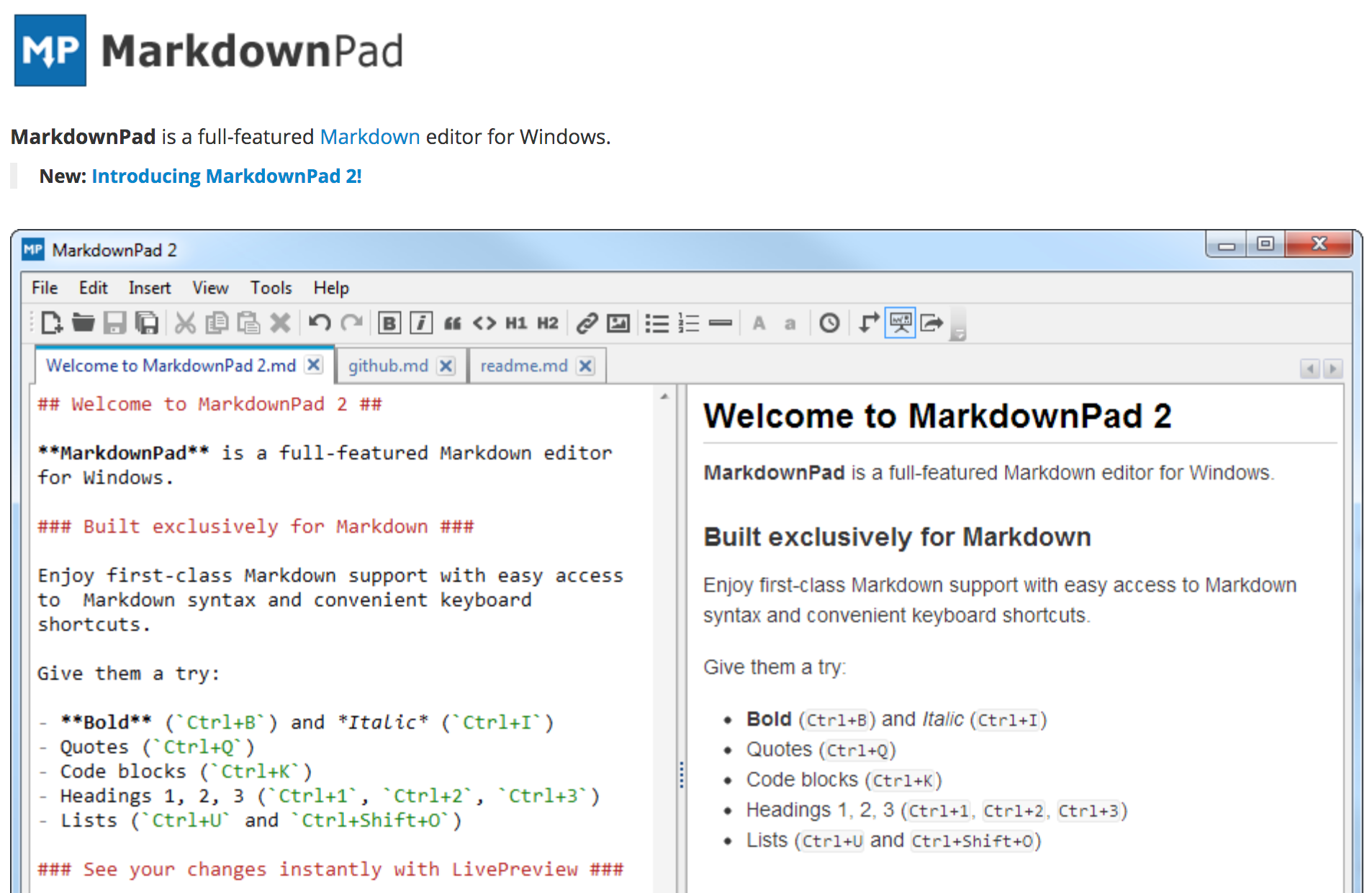
Task: Toggle the LivePreview pane
Action: [x=899, y=323]
